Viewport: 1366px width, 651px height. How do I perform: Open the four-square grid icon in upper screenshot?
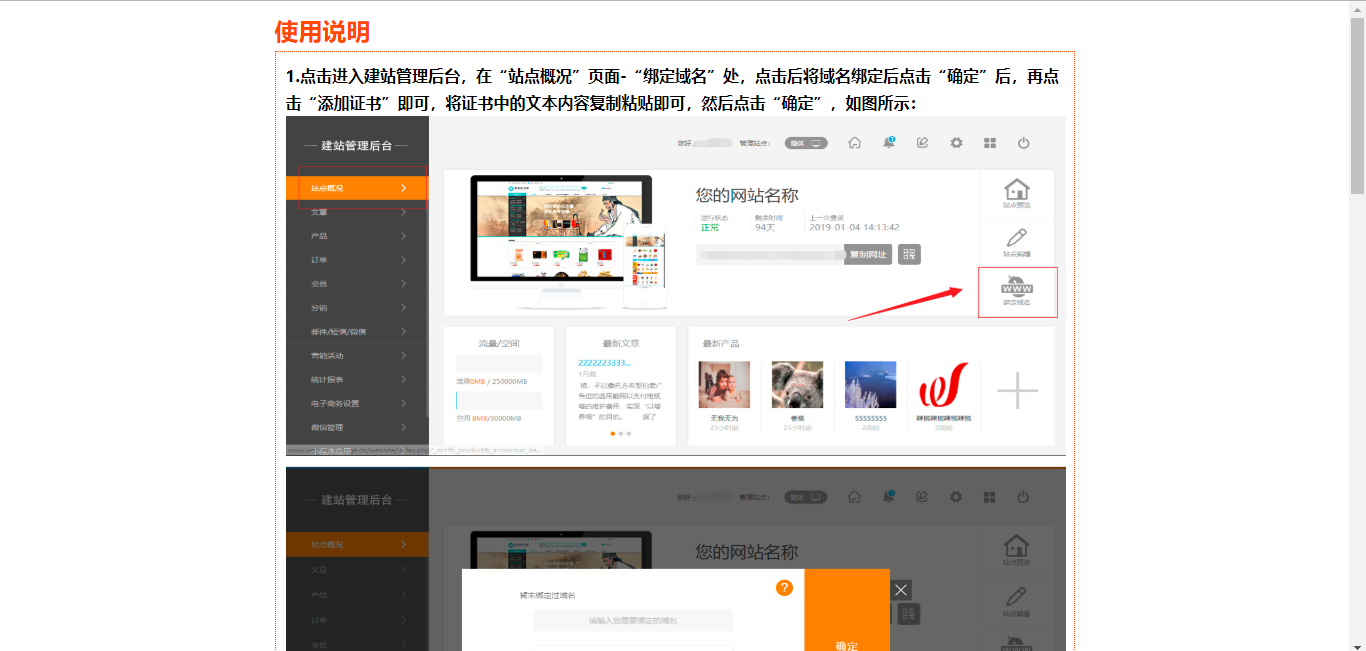(x=990, y=143)
